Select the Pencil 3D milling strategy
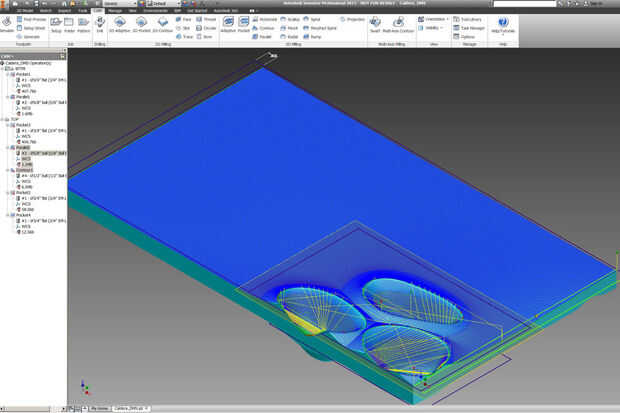This screenshot has width=620, height=413. [x=289, y=28]
